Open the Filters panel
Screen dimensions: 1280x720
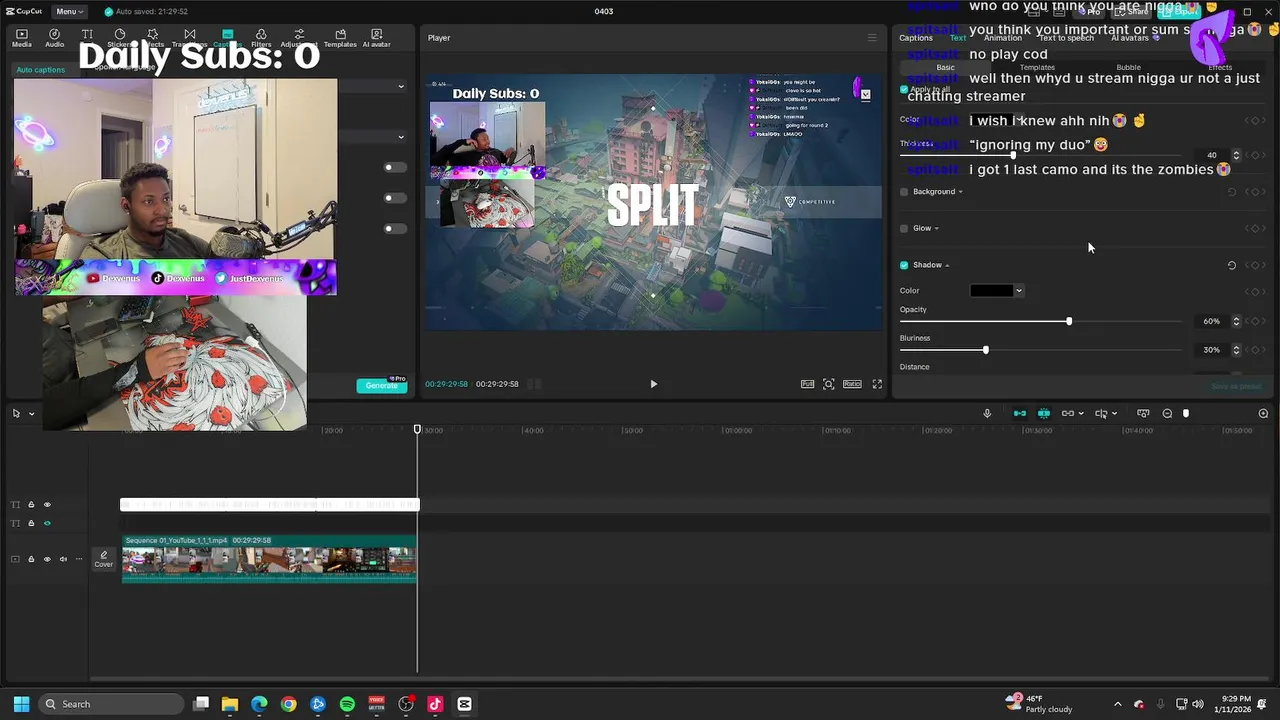261,38
